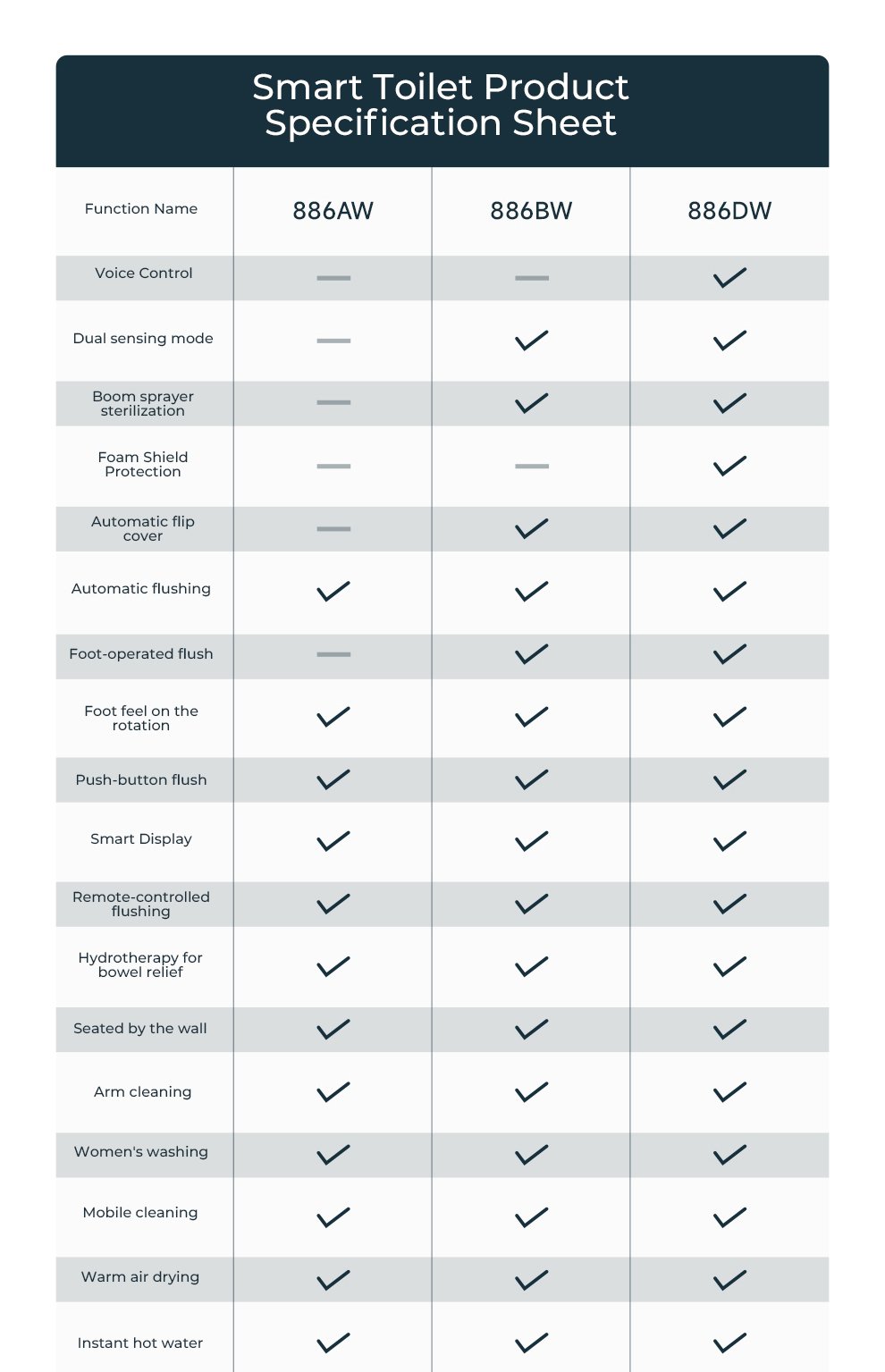Select the 886BW column header
885x1372 pixels.
(531, 211)
